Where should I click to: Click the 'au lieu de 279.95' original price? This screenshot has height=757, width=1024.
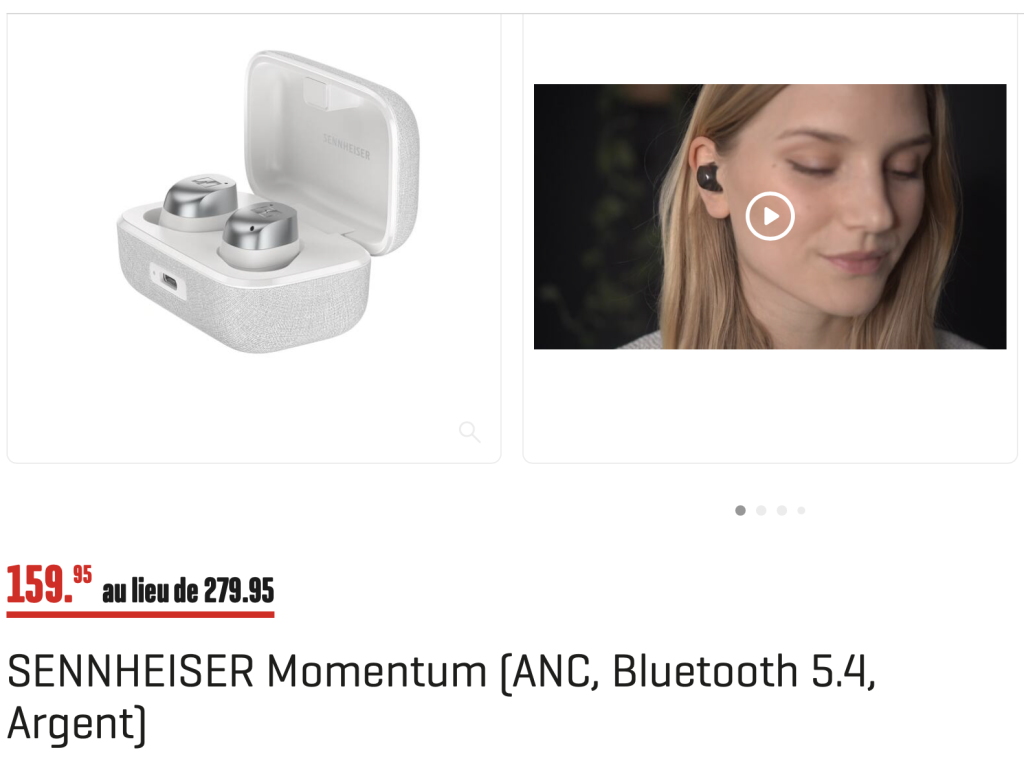point(188,590)
